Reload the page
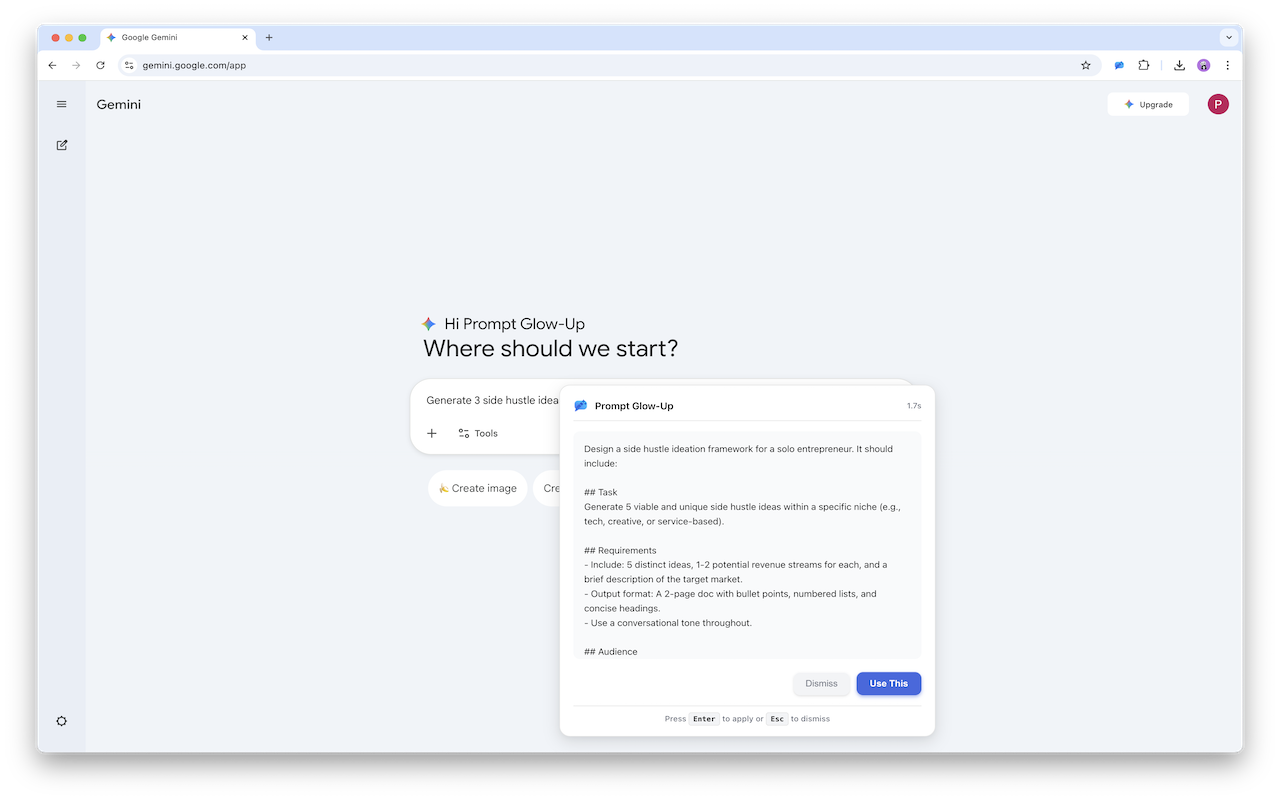Viewport: 1280px width, 800px height. [100, 65]
